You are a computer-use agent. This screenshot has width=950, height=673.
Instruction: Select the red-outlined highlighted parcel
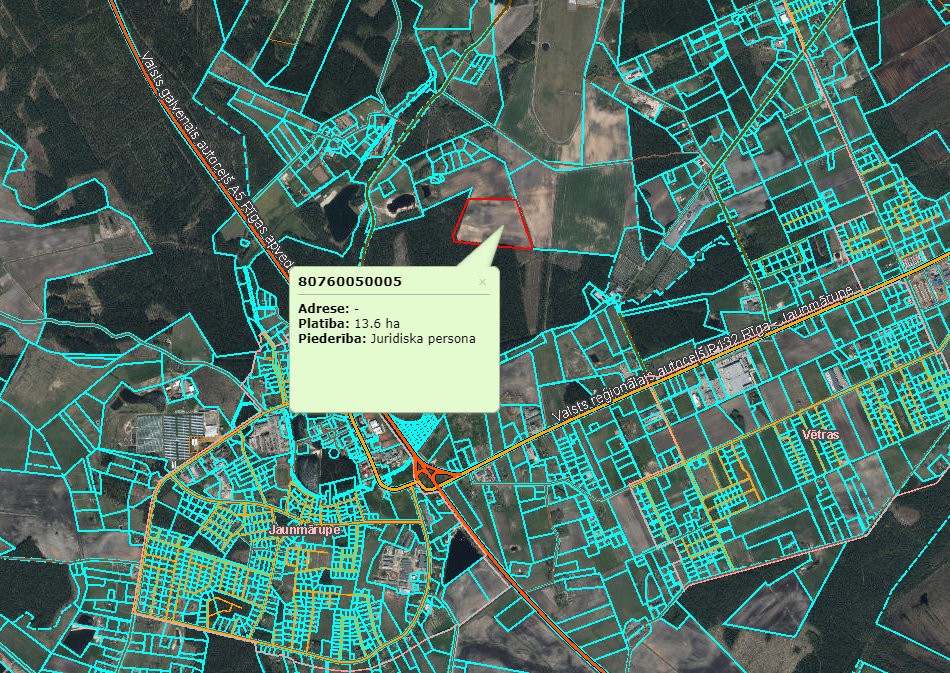(x=491, y=221)
